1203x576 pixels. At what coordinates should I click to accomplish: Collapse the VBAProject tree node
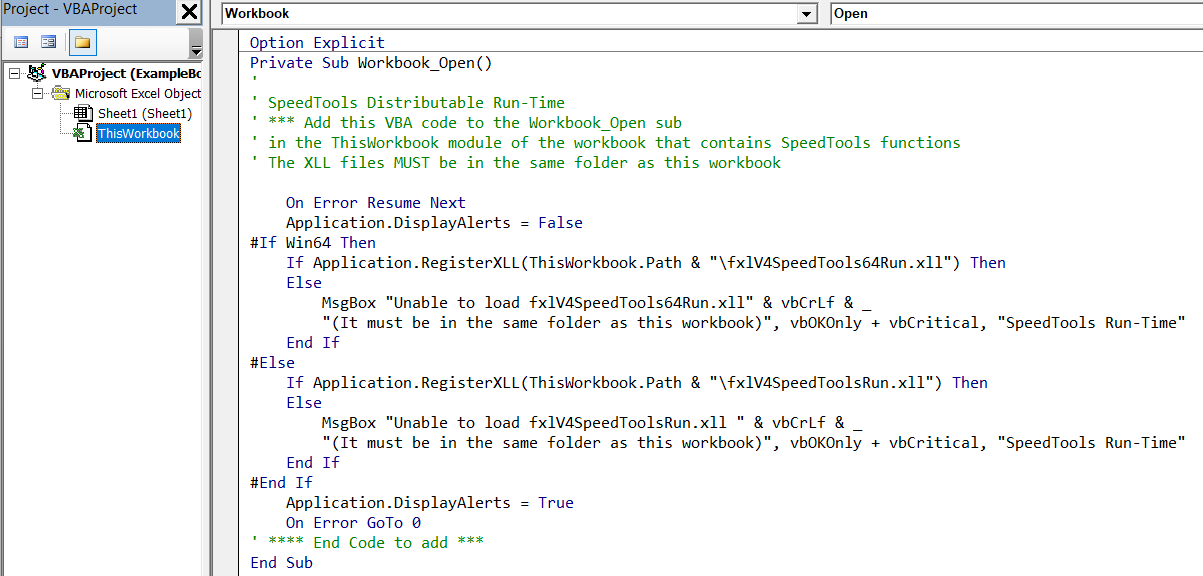(13, 74)
